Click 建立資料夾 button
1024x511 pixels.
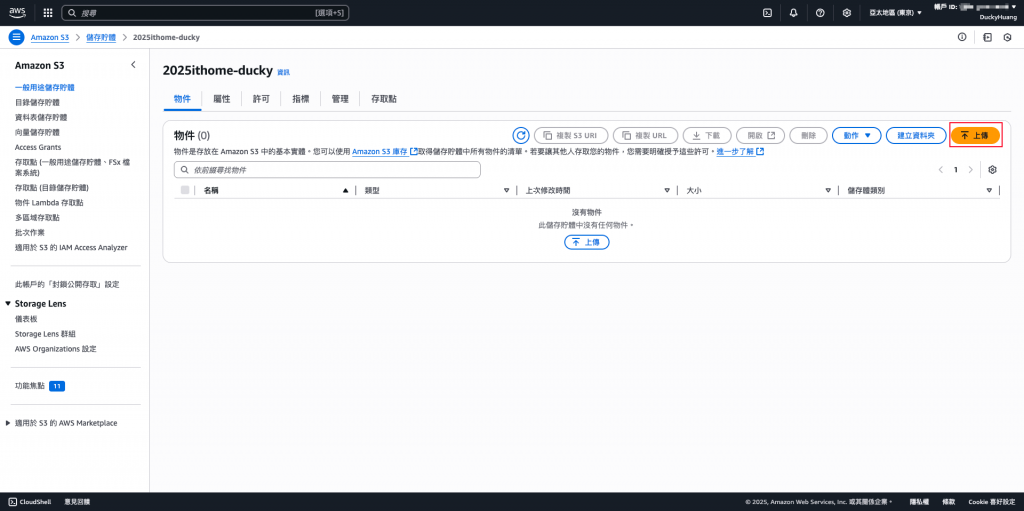click(916, 135)
